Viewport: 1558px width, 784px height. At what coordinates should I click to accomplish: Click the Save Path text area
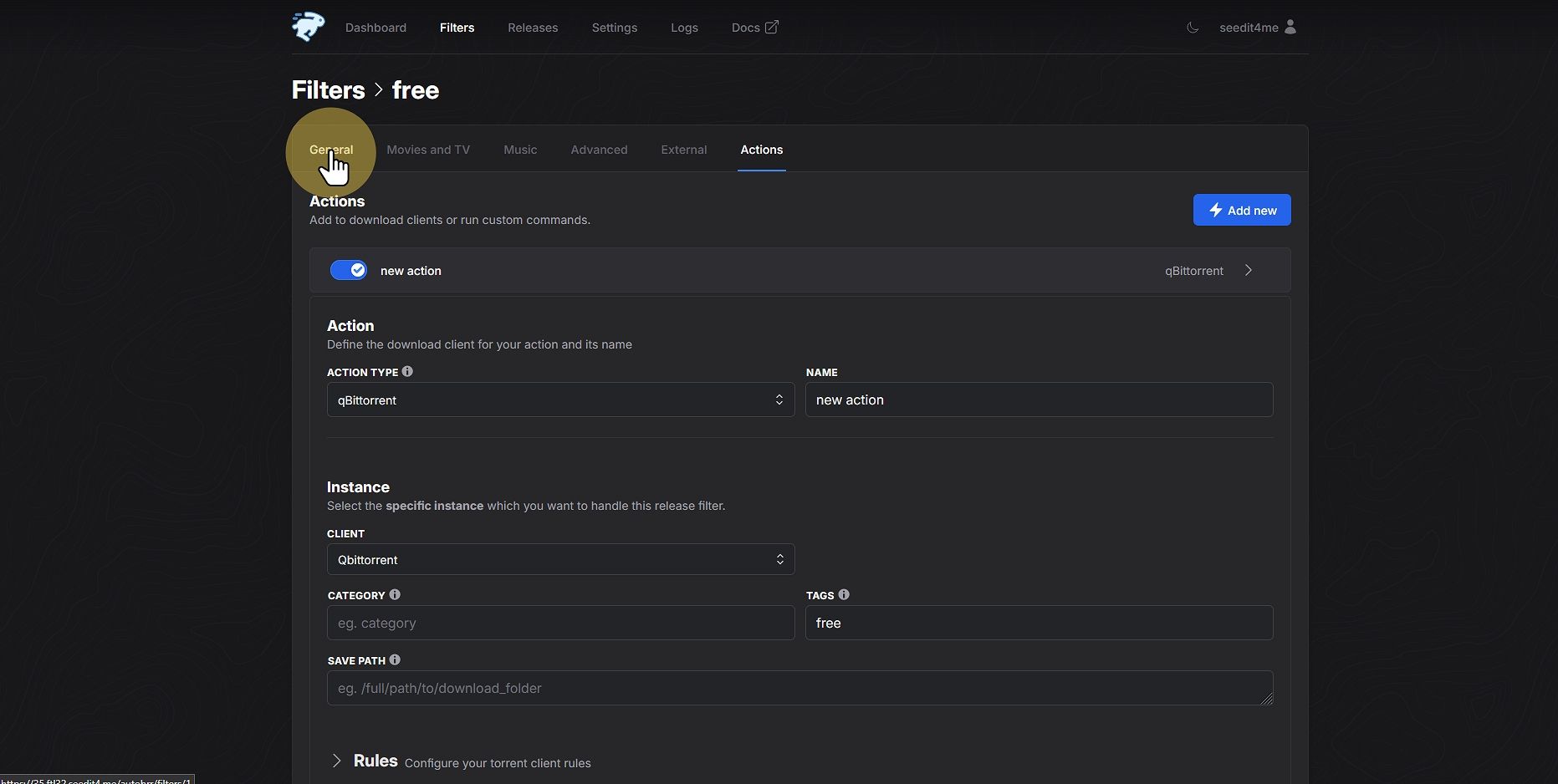799,688
